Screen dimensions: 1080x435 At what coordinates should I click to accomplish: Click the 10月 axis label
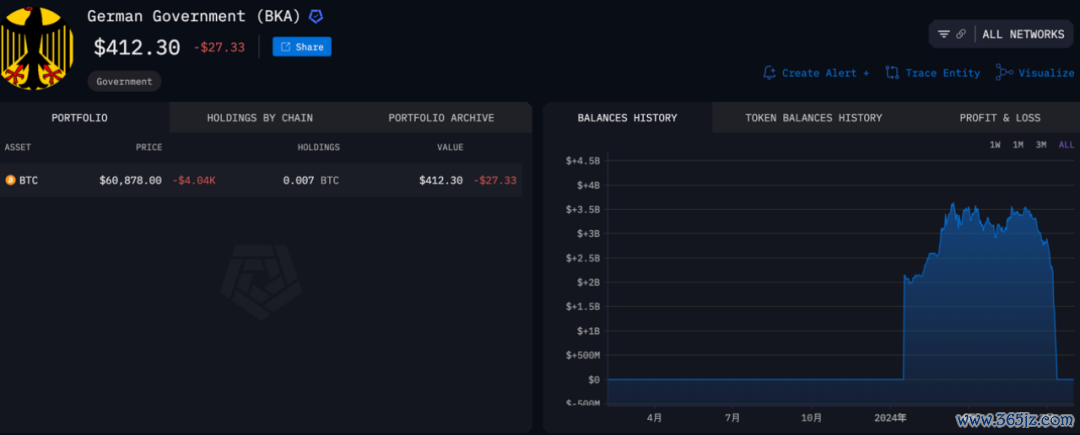tap(811, 417)
